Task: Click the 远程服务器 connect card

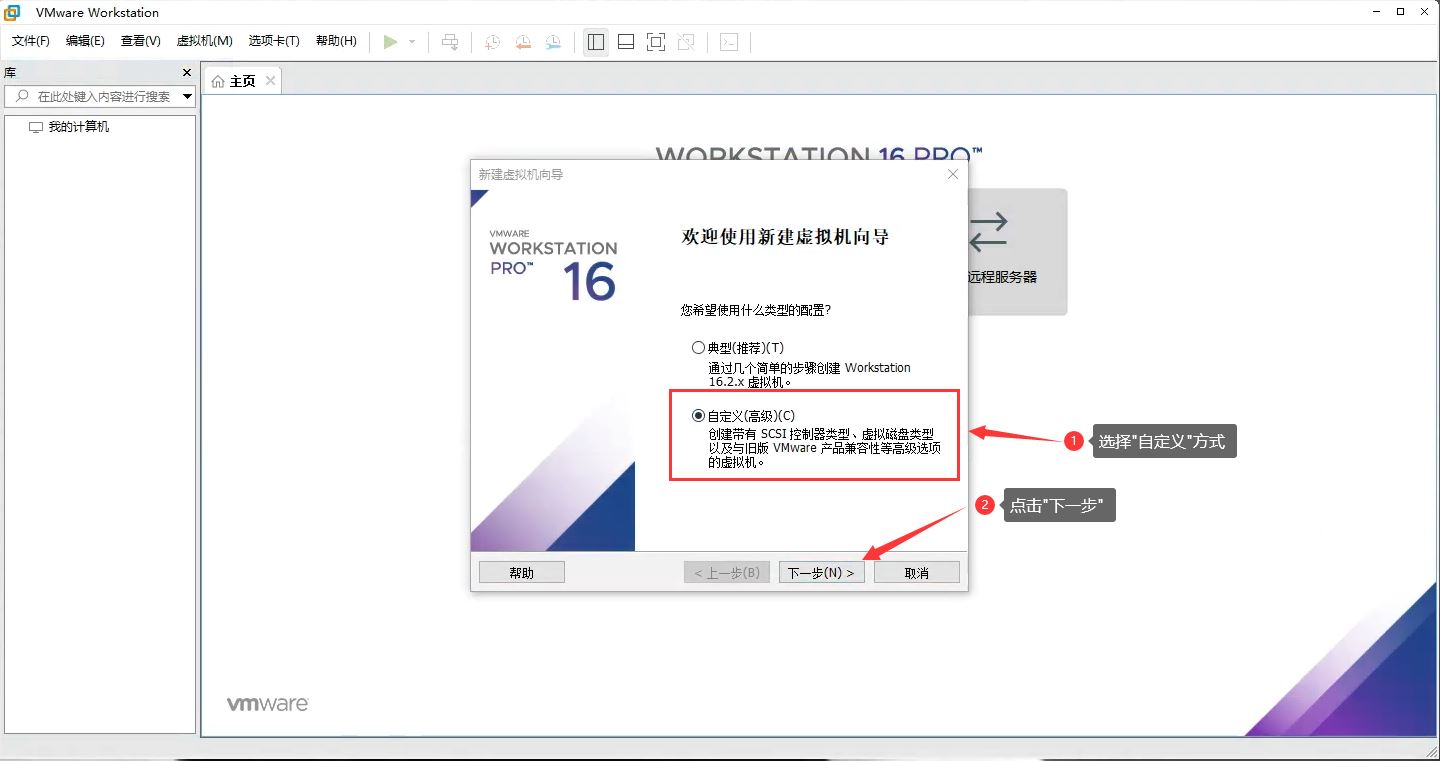Action: pyautogui.click(x=1017, y=251)
